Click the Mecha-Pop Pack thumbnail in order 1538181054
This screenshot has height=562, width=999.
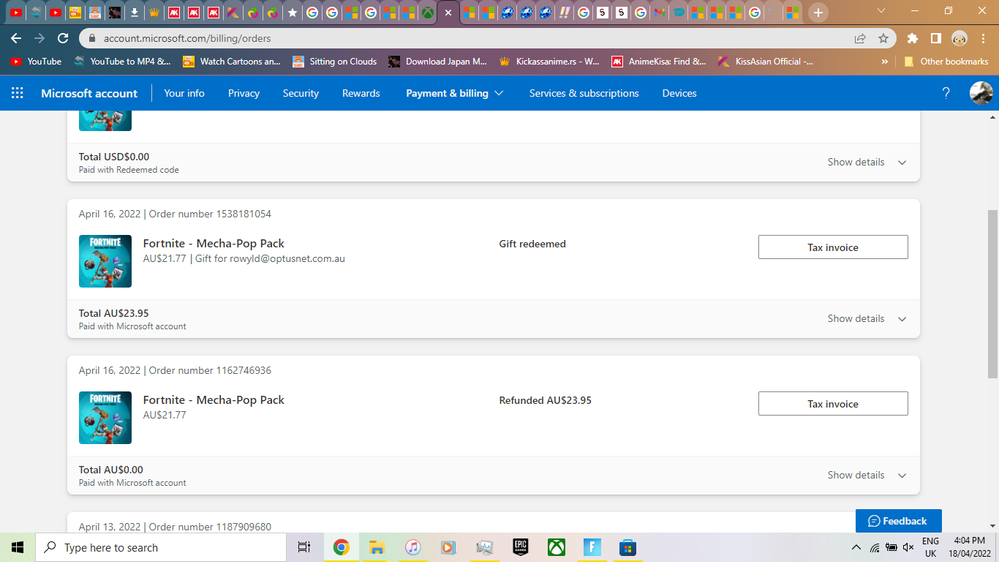[x=105, y=261]
